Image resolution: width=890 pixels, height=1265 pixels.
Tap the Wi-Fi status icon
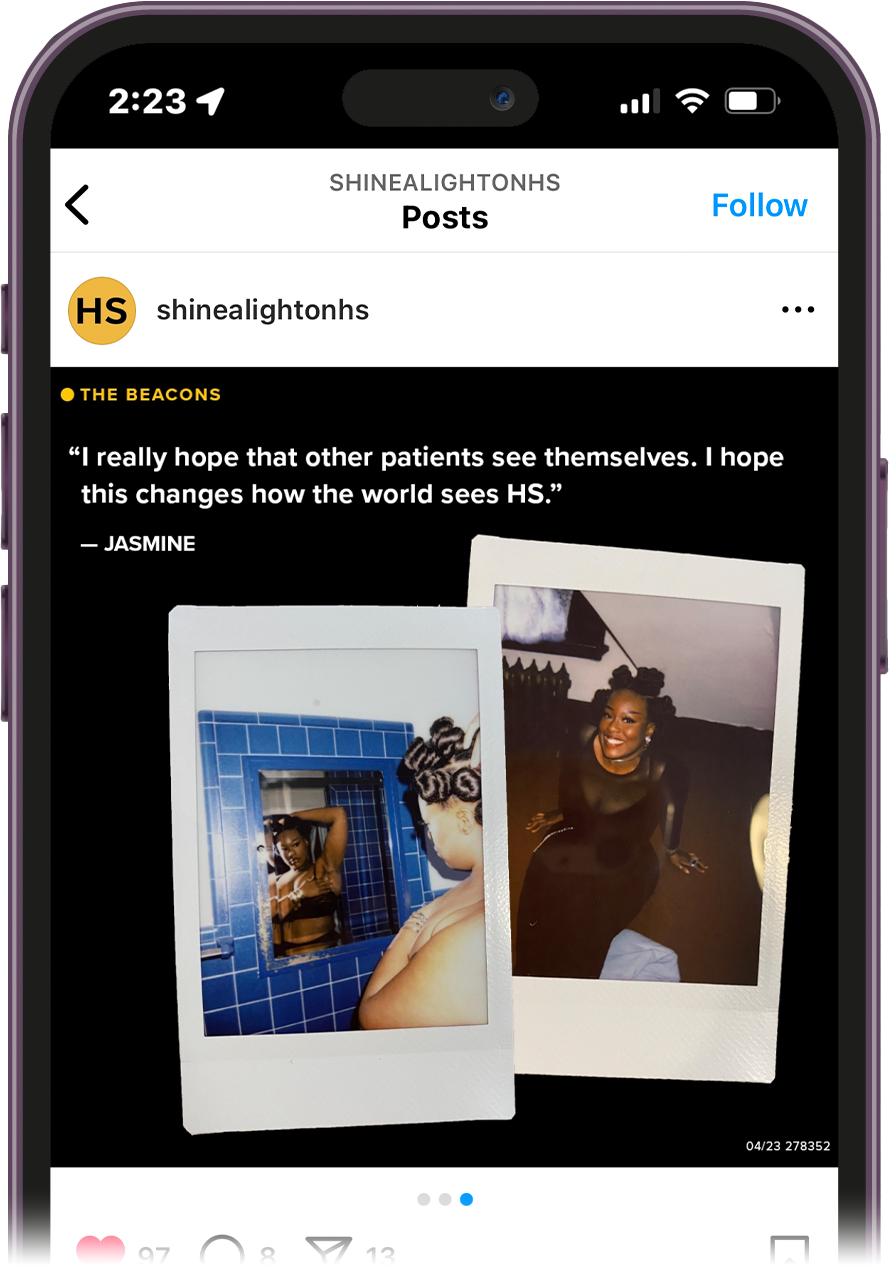(x=691, y=101)
